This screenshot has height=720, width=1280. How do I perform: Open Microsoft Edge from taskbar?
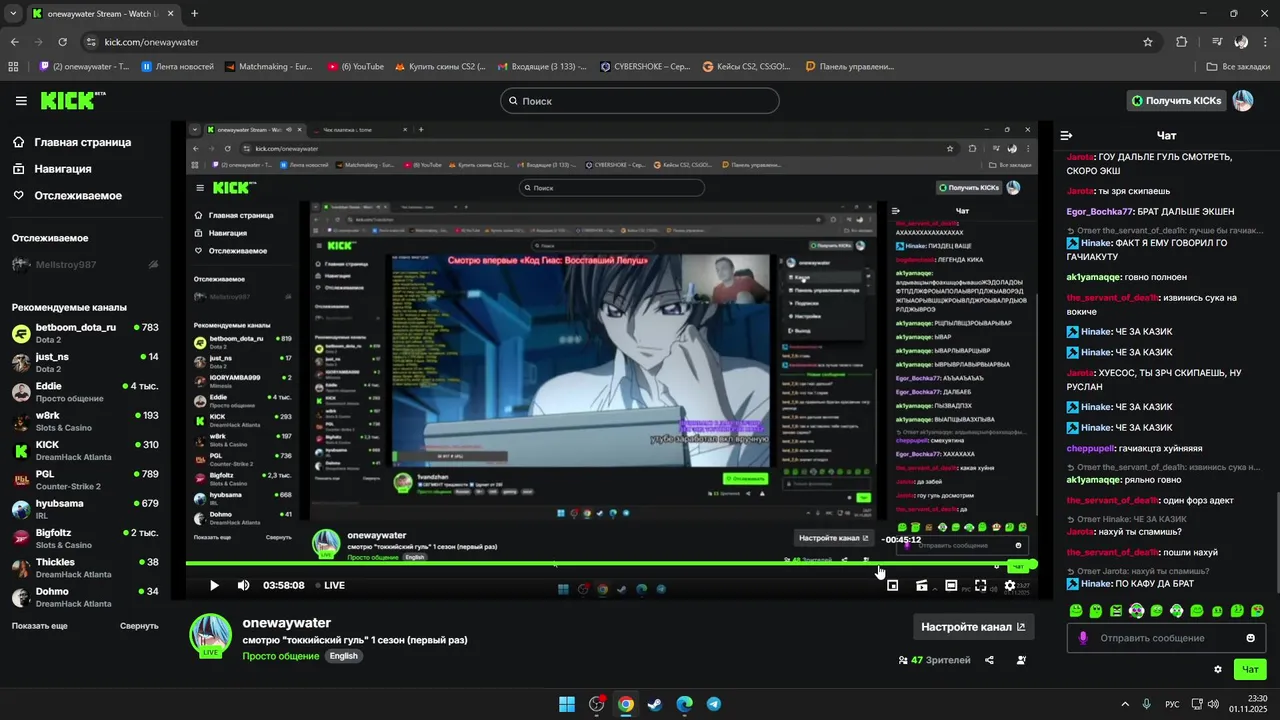(684, 704)
